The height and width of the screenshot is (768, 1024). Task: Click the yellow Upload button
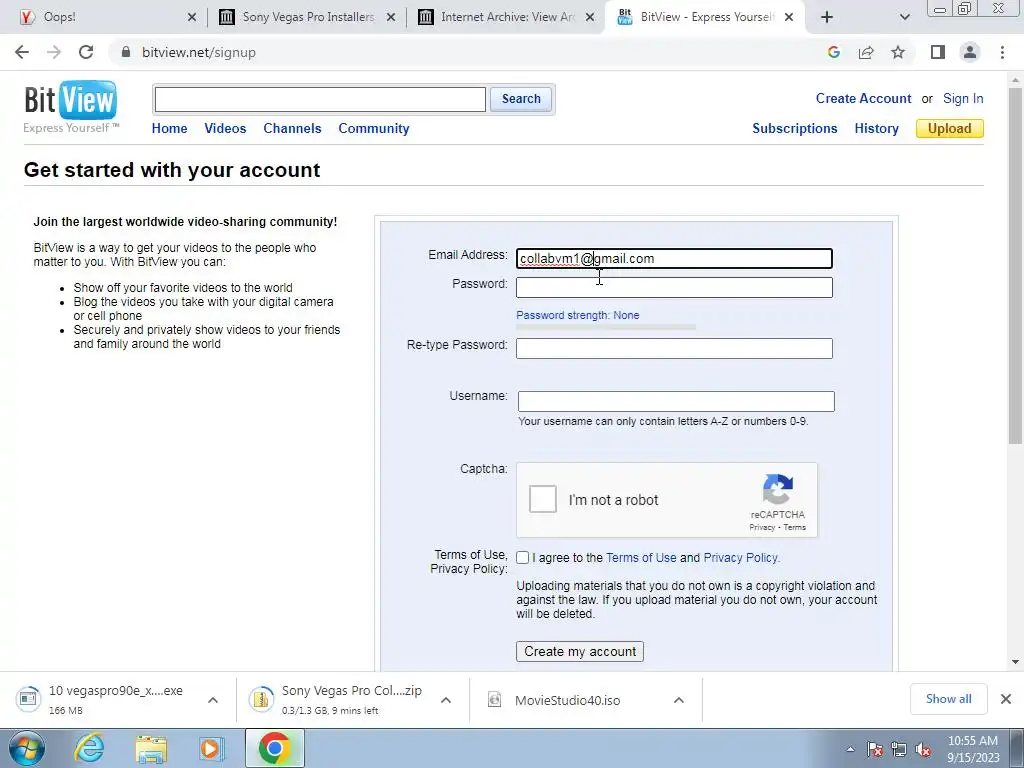tap(950, 129)
